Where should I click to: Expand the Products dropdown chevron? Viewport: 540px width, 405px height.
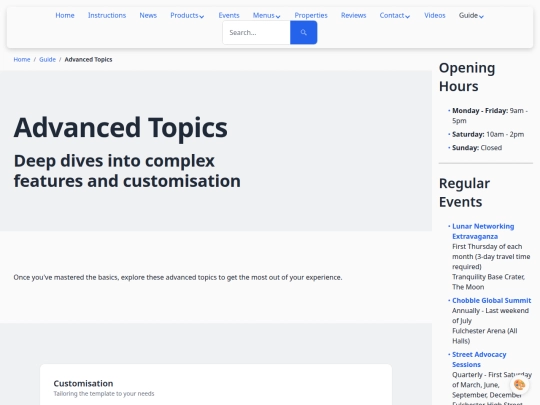pyautogui.click(x=202, y=17)
